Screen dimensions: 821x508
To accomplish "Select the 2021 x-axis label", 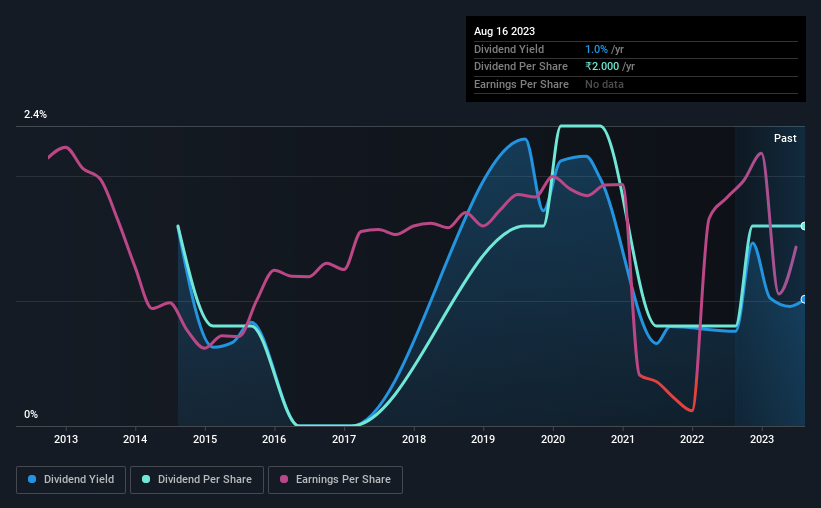I will [x=623, y=439].
